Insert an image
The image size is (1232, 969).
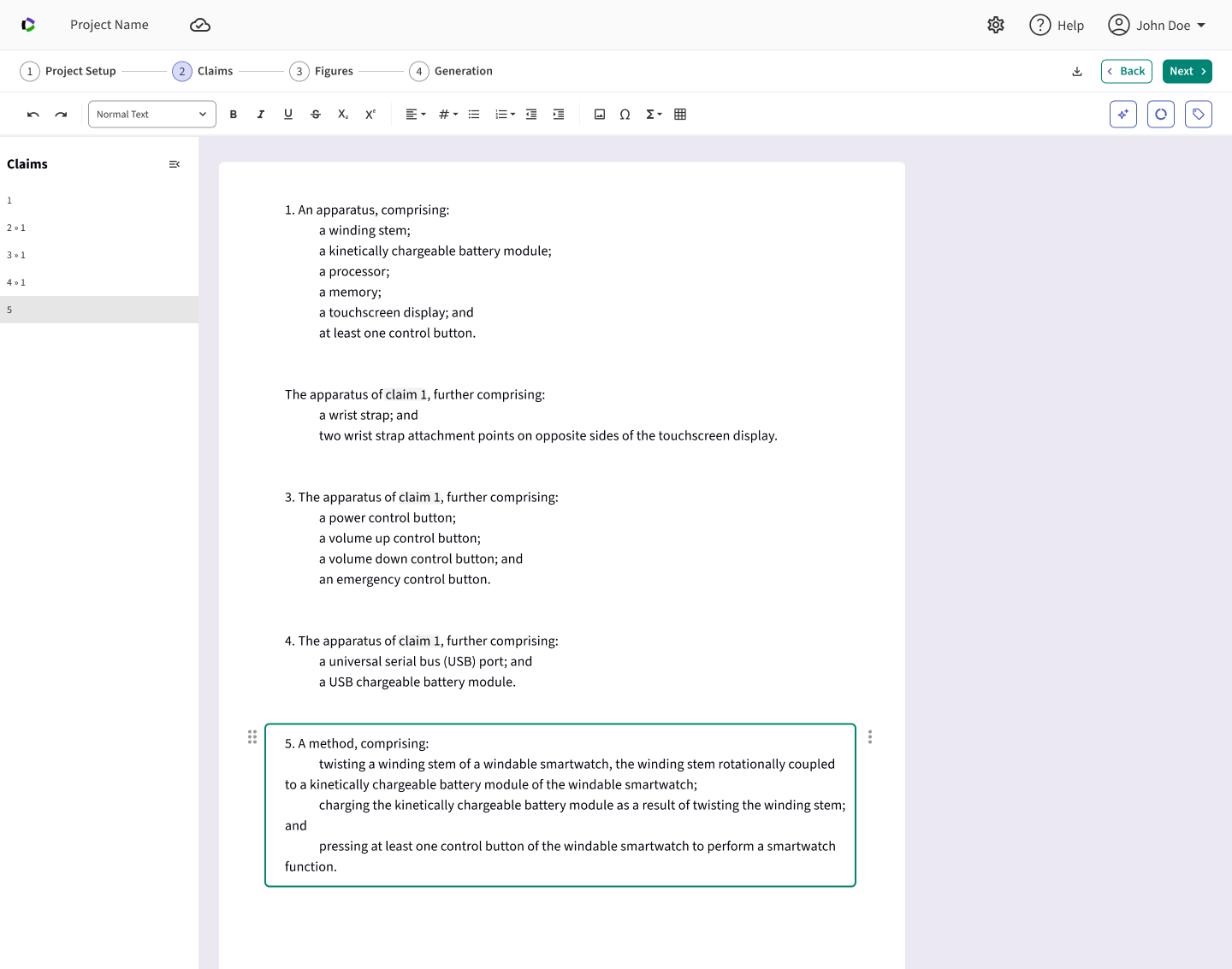pos(600,115)
